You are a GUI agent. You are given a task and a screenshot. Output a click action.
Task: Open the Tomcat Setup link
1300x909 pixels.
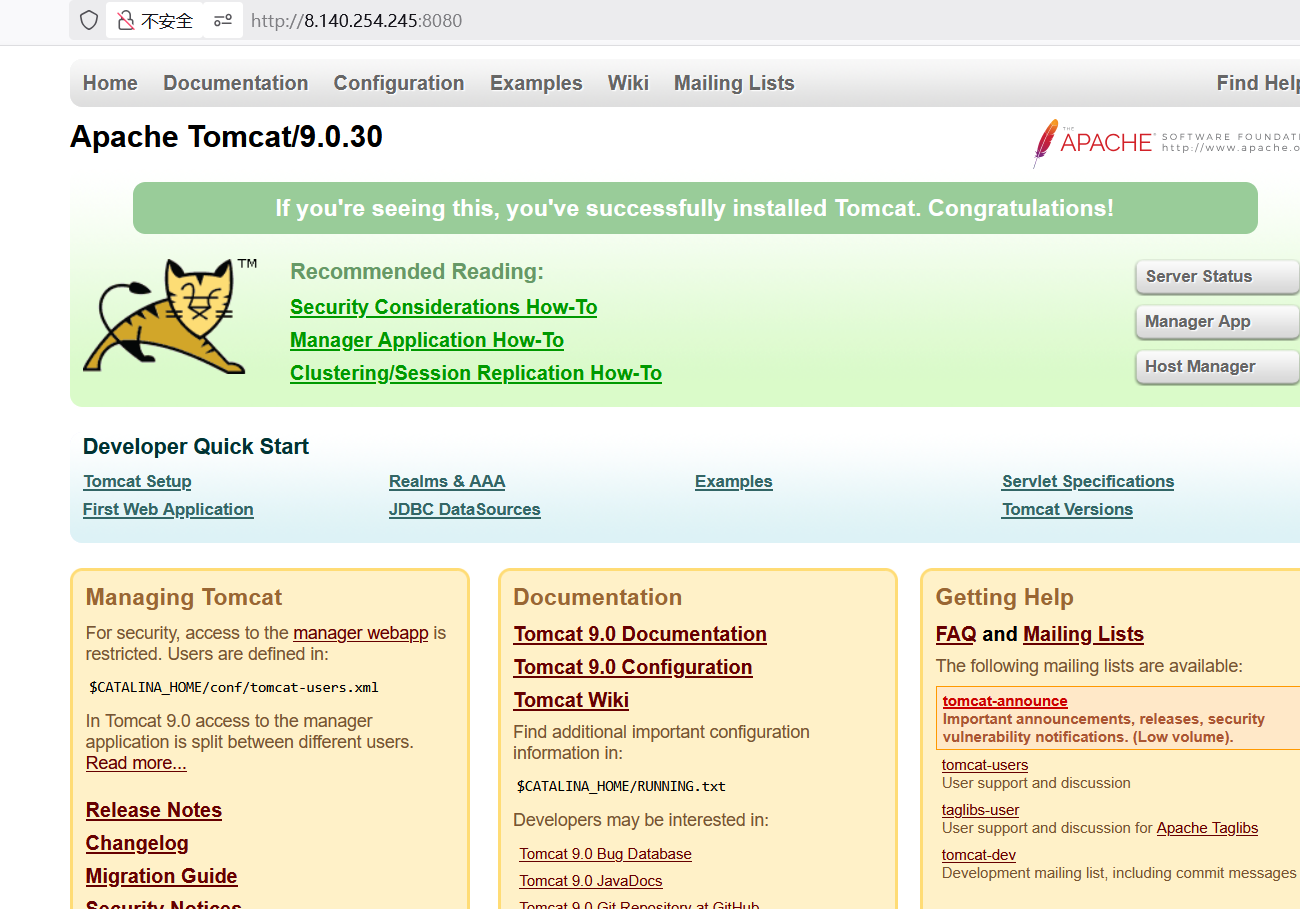tap(137, 481)
